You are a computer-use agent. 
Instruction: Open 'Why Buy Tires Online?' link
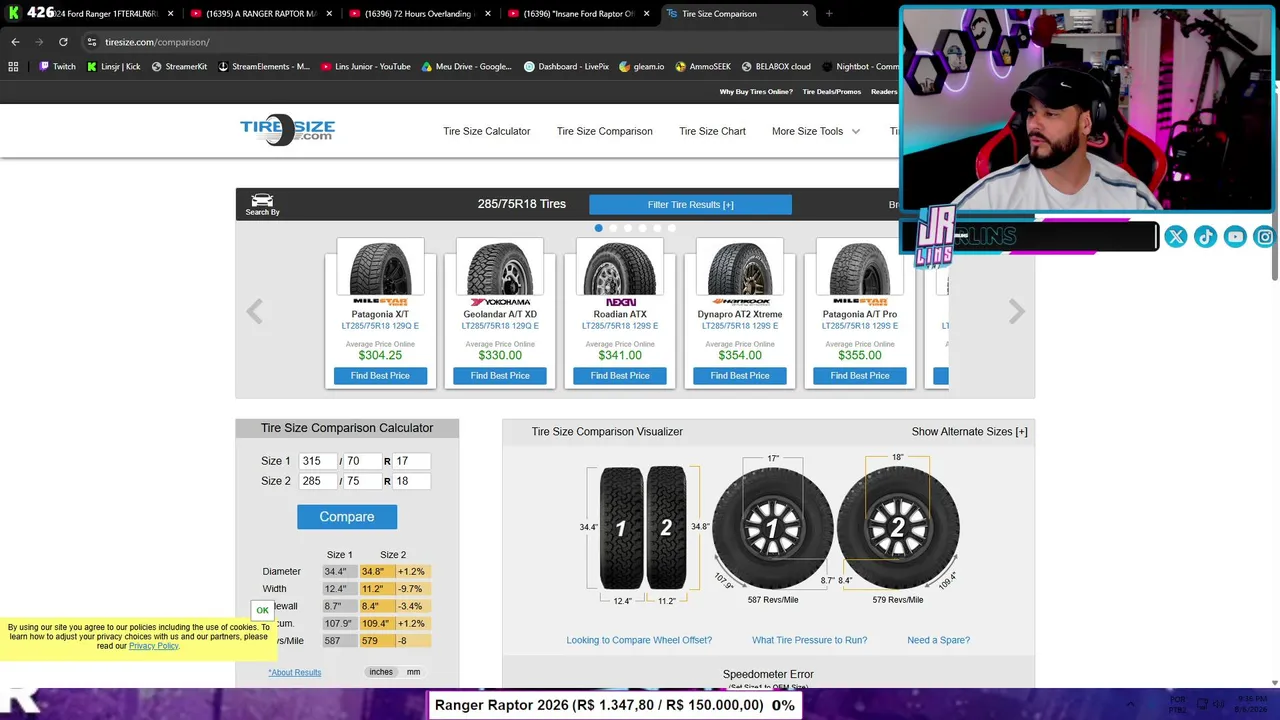click(756, 92)
